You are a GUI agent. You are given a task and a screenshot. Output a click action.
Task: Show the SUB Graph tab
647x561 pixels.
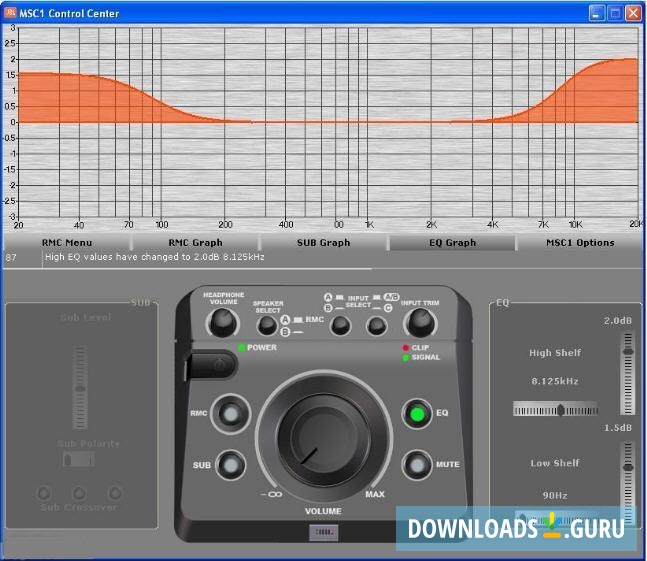coord(324,243)
